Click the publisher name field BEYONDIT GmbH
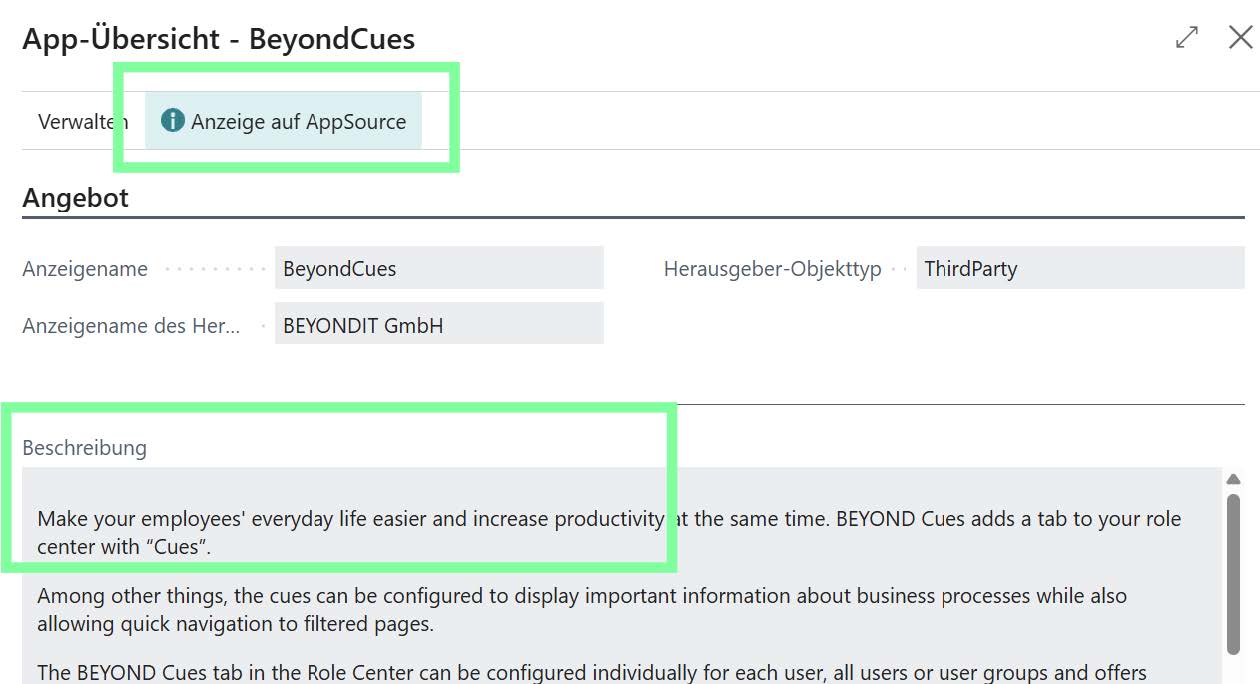The height and width of the screenshot is (684, 1260). (438, 324)
